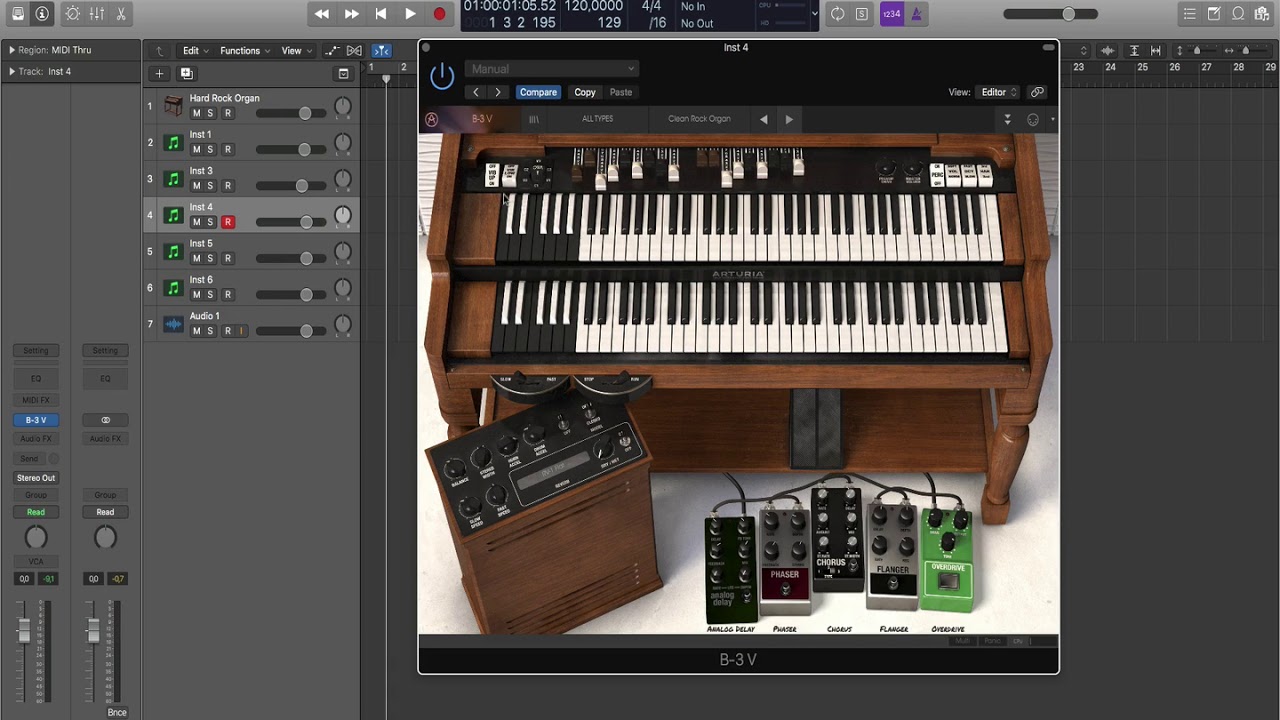Open global tracks display button
The height and width of the screenshot is (720, 1280).
point(343,73)
